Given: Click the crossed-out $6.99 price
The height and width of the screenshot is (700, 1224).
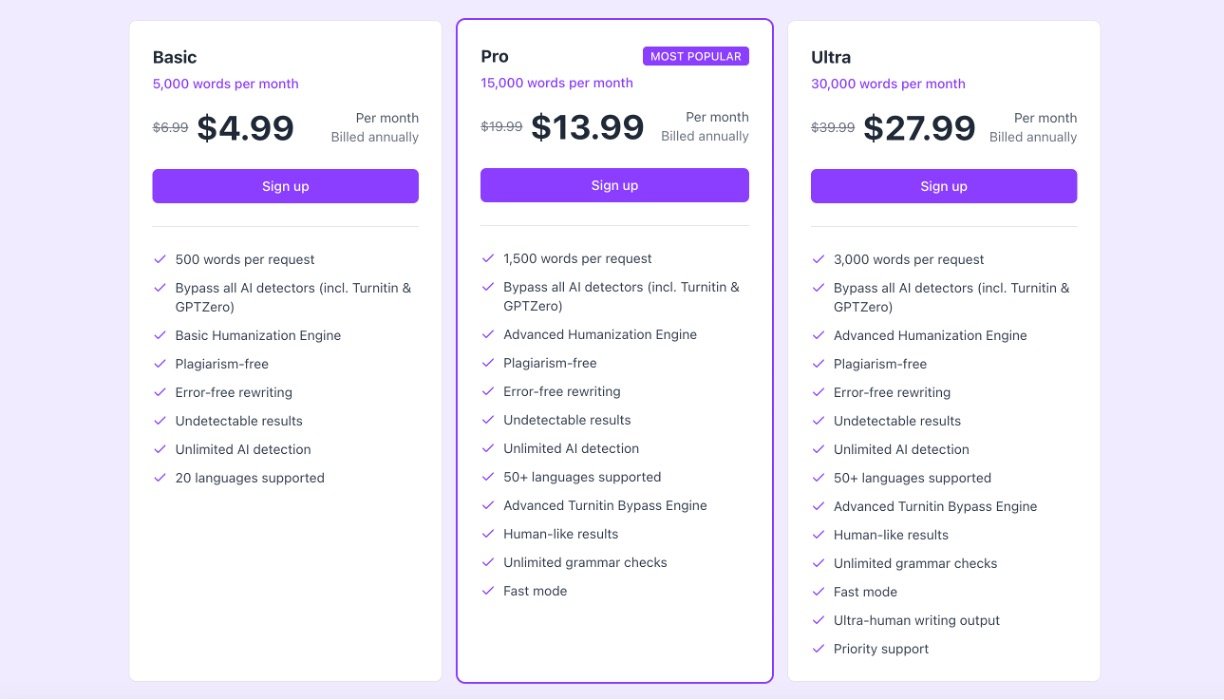Looking at the screenshot, I should 170,127.
